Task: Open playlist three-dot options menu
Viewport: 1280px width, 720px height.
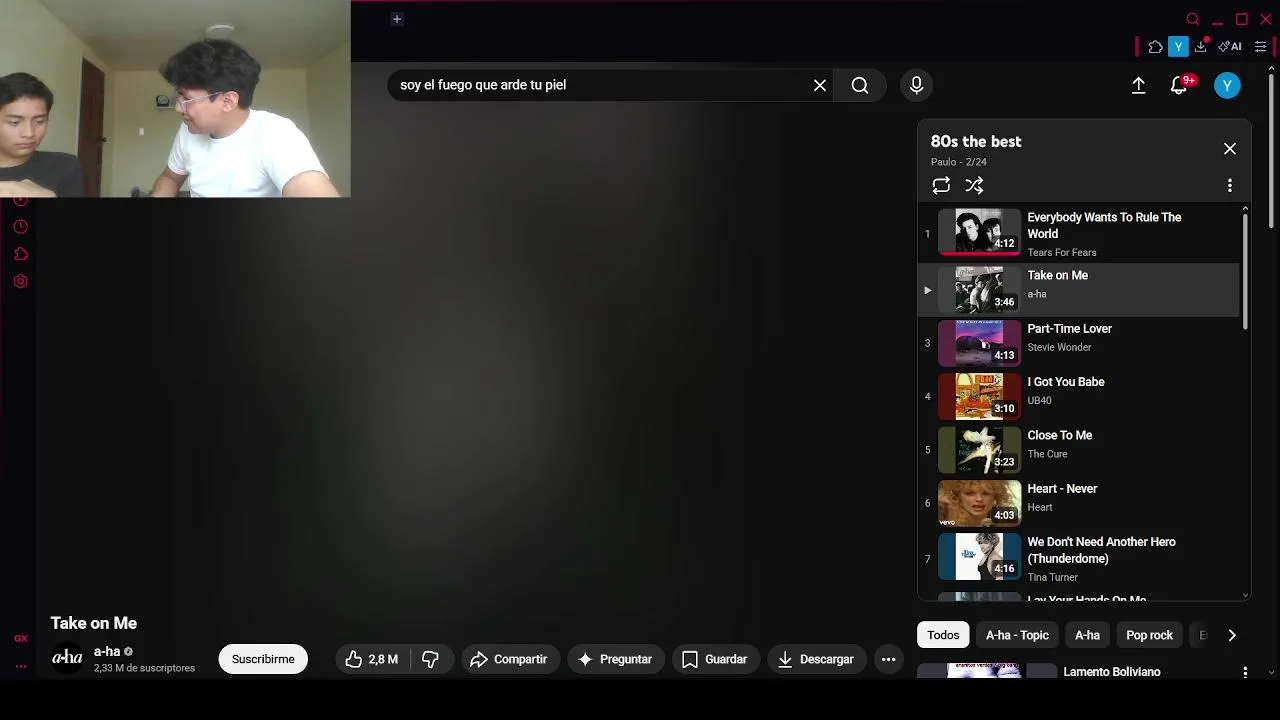Action: coord(1230,185)
